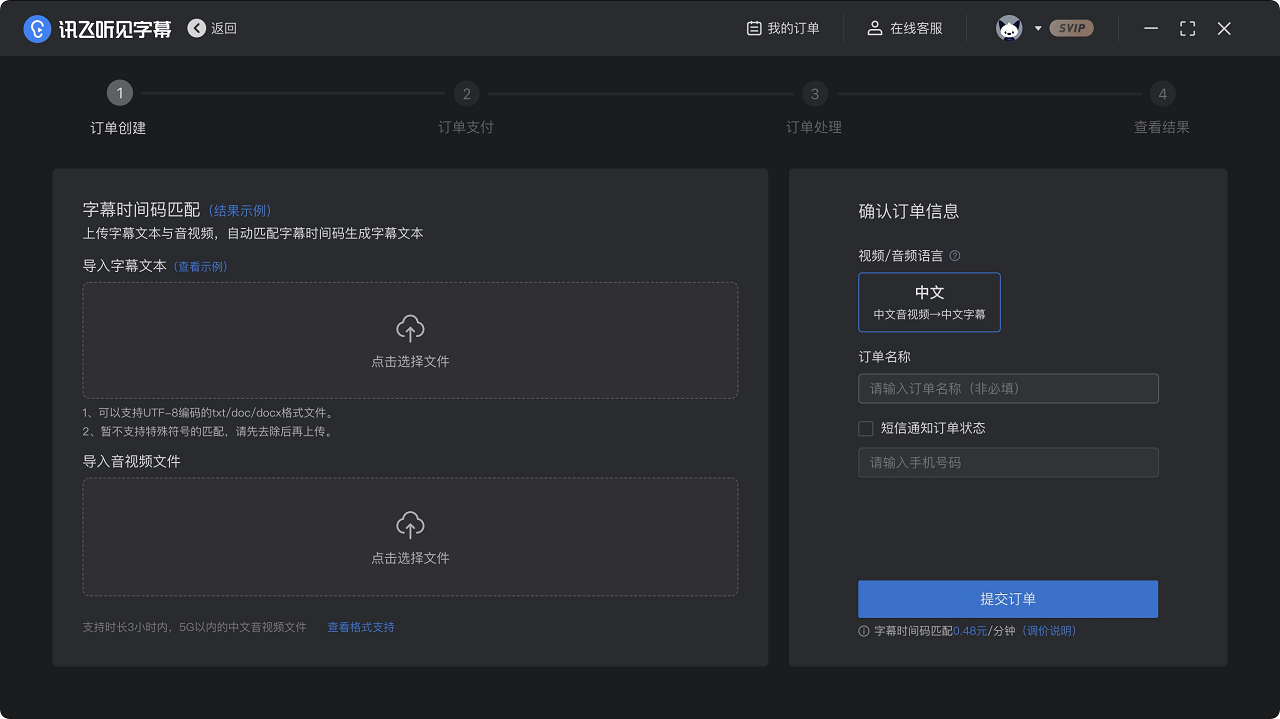Select the 中文 language option card
The image size is (1280, 719).
(929, 302)
